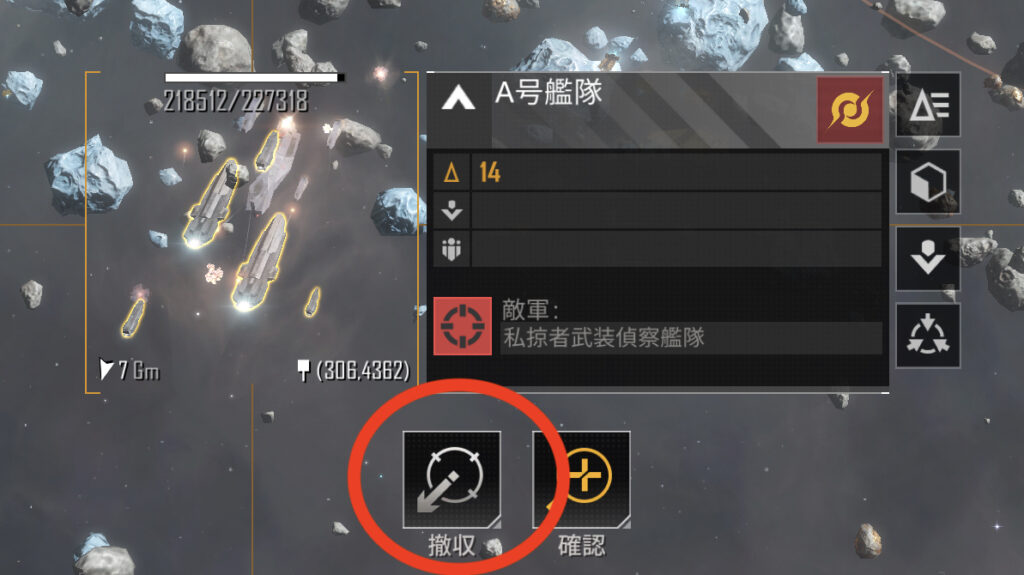The image size is (1024, 575).
Task: Click the download-arrow icon in the side toolbar
Action: tap(928, 259)
